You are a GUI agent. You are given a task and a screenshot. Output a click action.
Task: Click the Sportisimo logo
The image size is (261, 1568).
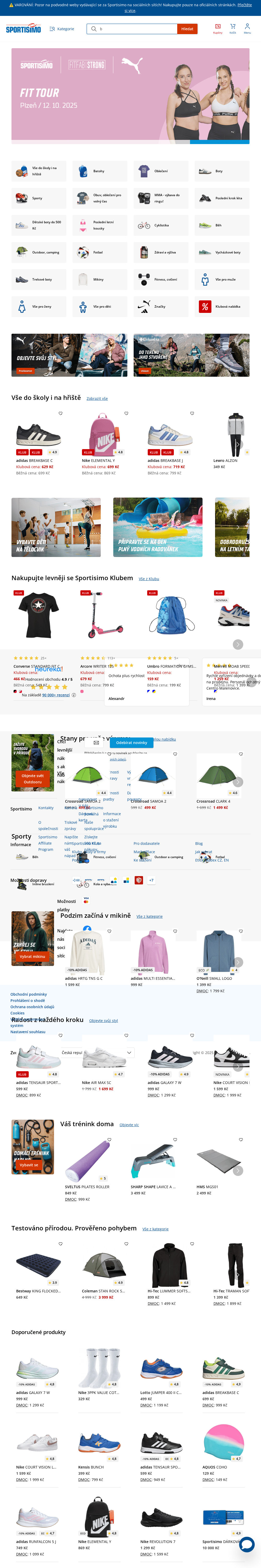(23, 29)
